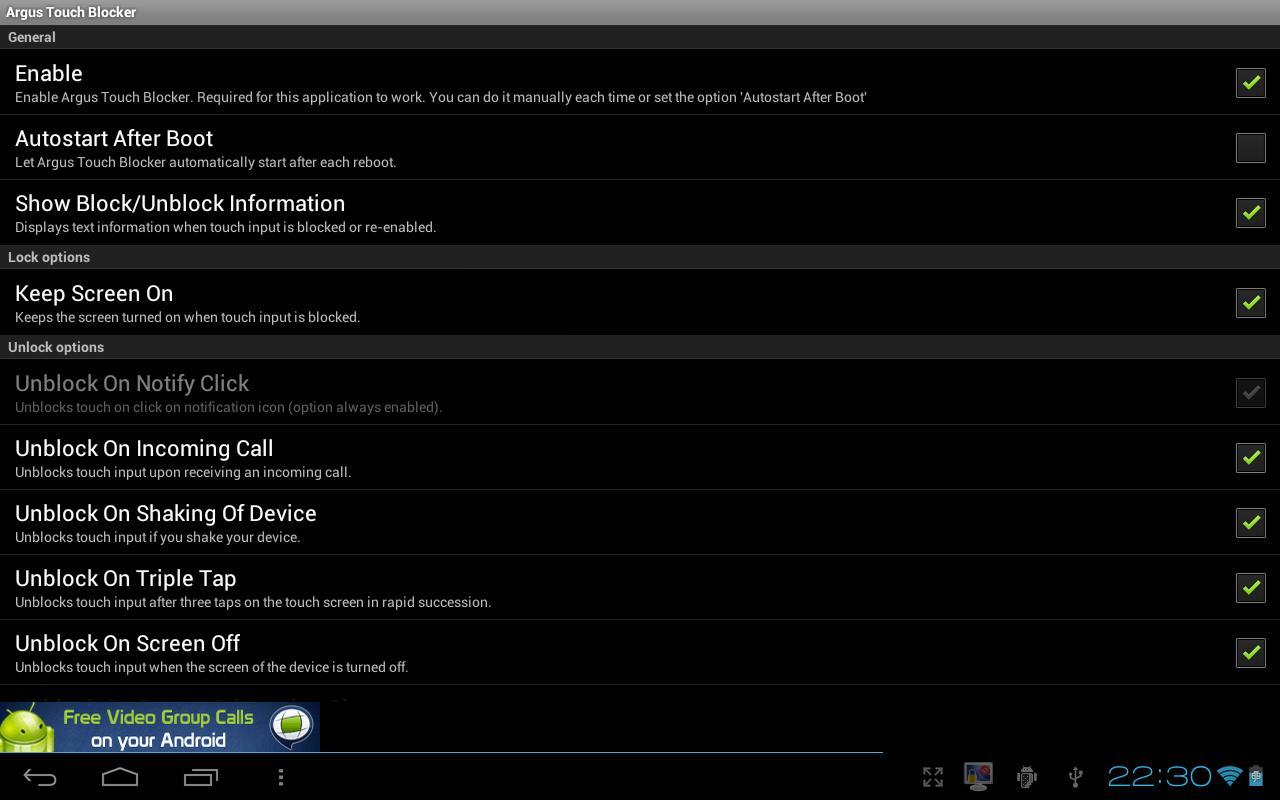Toggle Unblock On Shaking Of Device checkbox
1280x800 pixels.
(1250, 522)
